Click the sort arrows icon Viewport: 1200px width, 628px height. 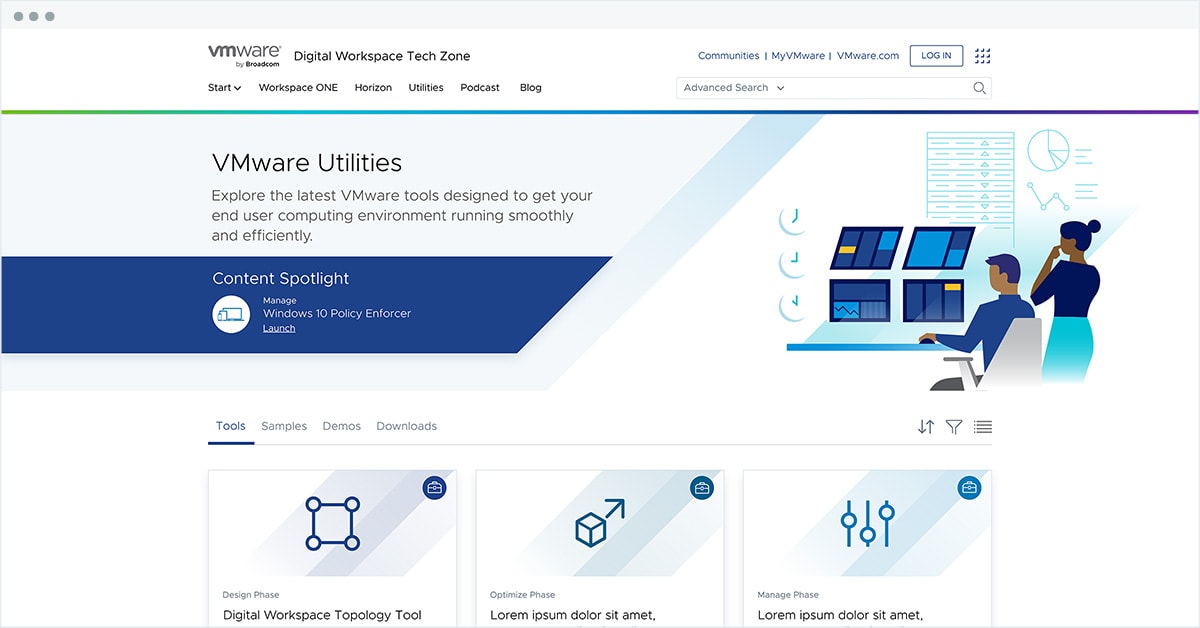point(925,427)
